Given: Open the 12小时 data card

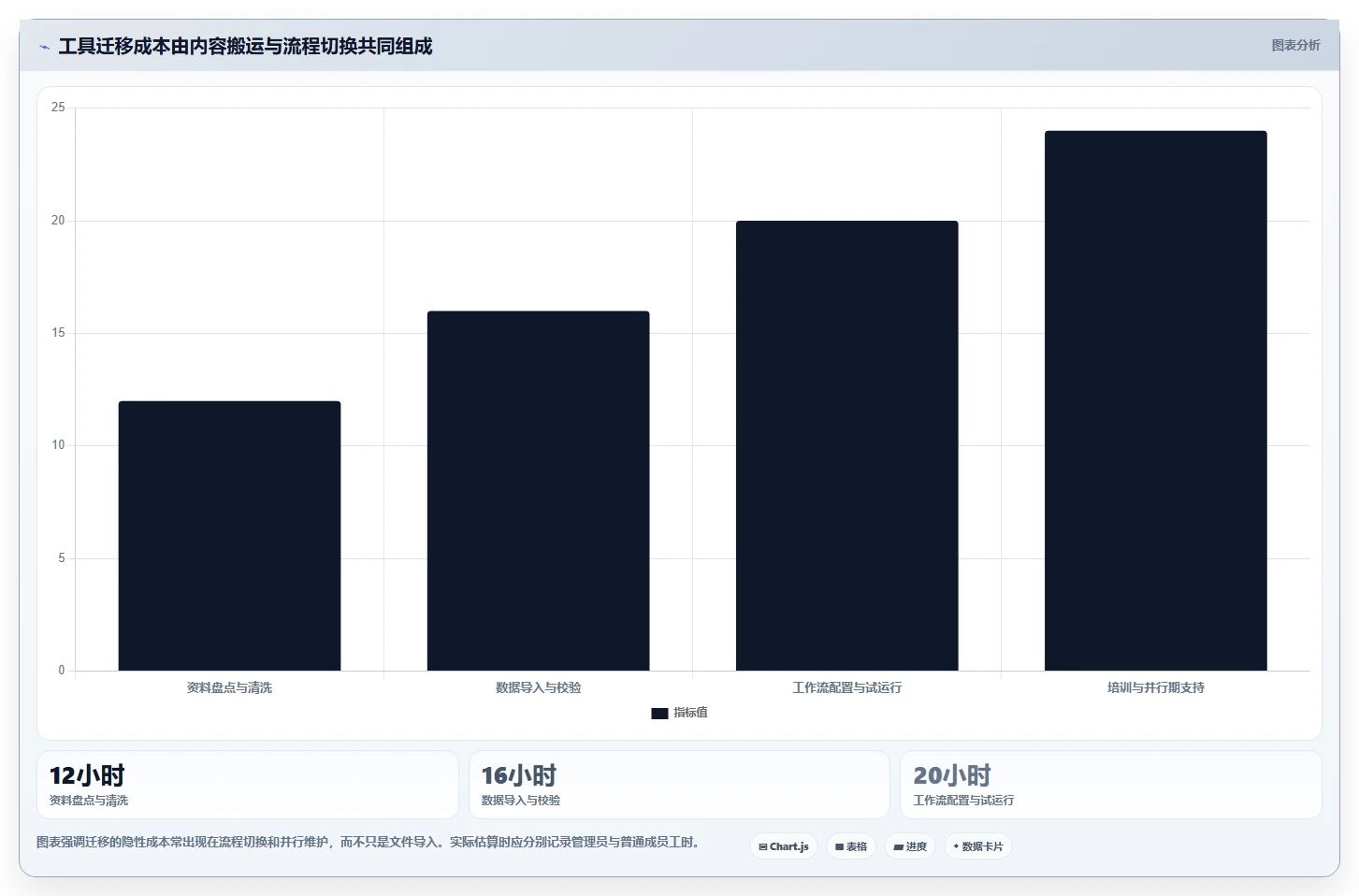Looking at the screenshot, I should click(248, 785).
